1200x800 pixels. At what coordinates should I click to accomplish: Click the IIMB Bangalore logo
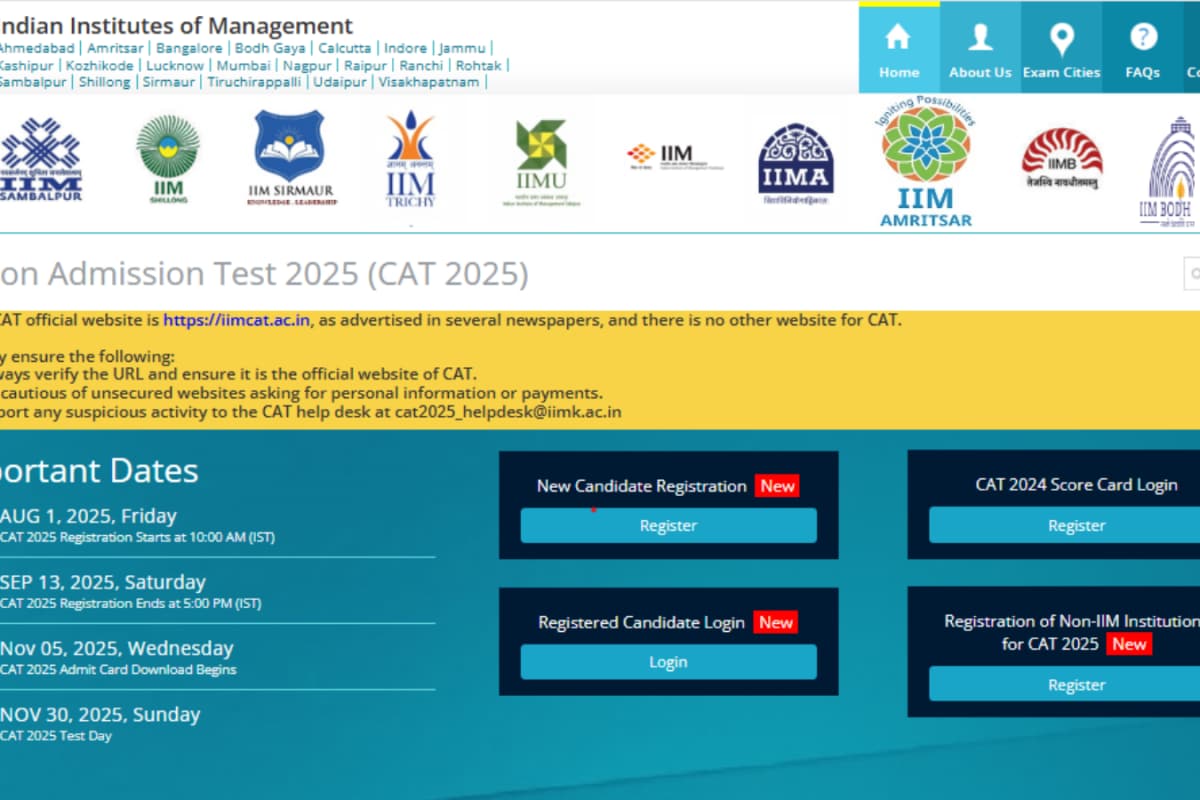(x=1062, y=160)
